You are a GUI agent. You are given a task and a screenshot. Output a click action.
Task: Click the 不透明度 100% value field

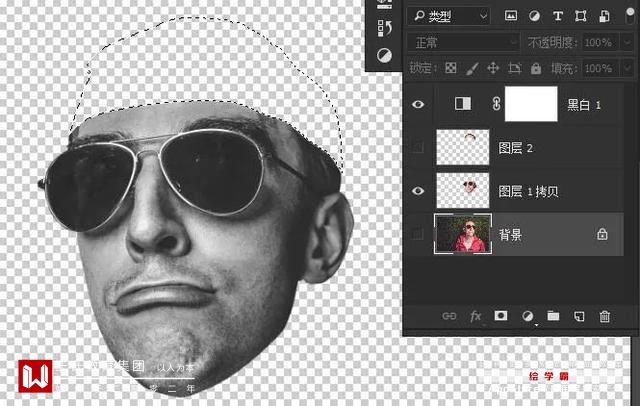[x=600, y=42]
